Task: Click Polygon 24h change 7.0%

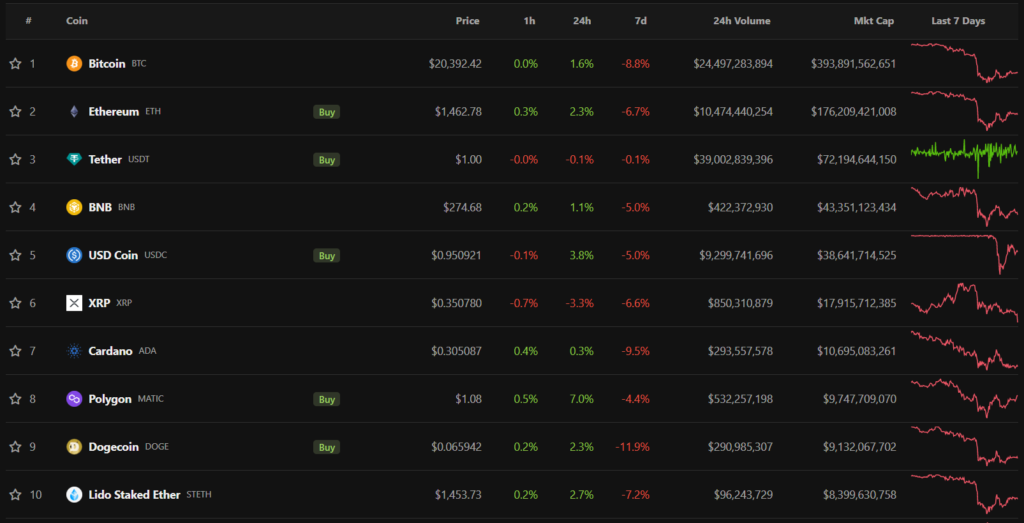Action: [x=582, y=399]
